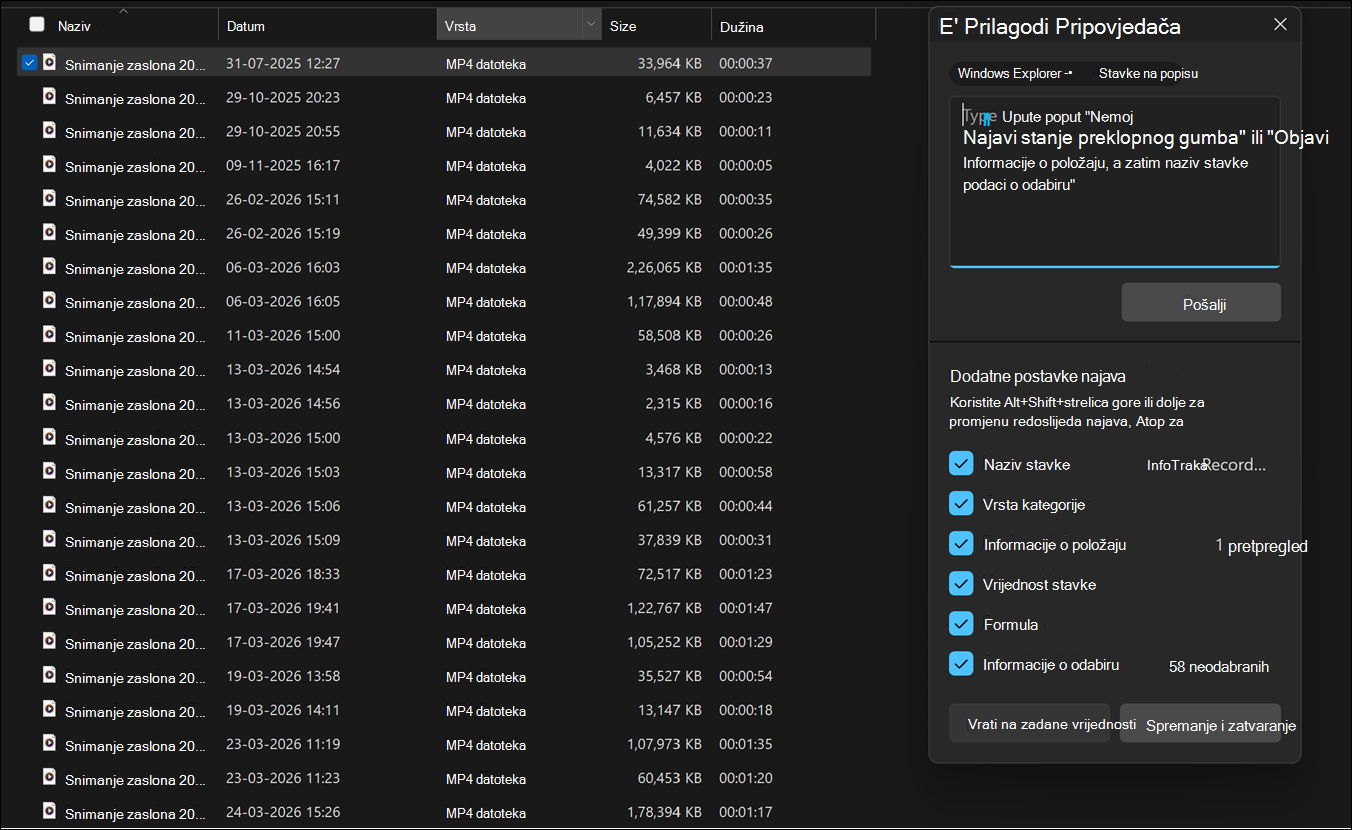The height and width of the screenshot is (830, 1352).
Task: Sort by the Dužina column header
Action: [x=741, y=27]
